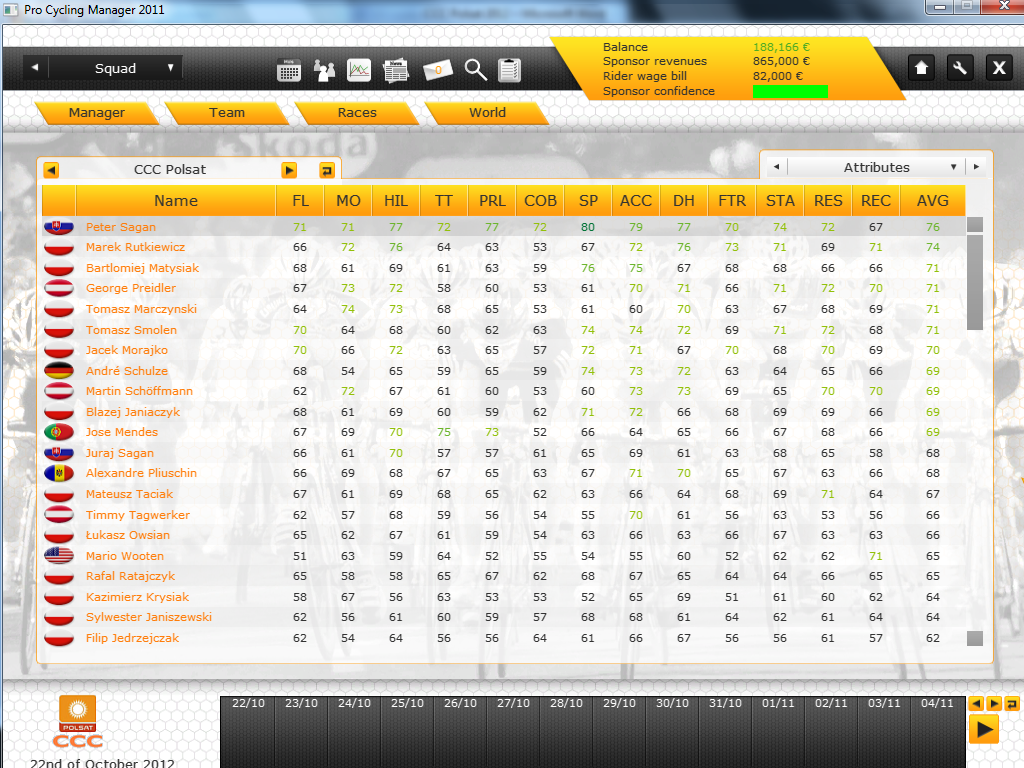The width and height of the screenshot is (1024, 768).
Task: Open rider Filip Jedrzejczak
Action: pyautogui.click(x=132, y=638)
